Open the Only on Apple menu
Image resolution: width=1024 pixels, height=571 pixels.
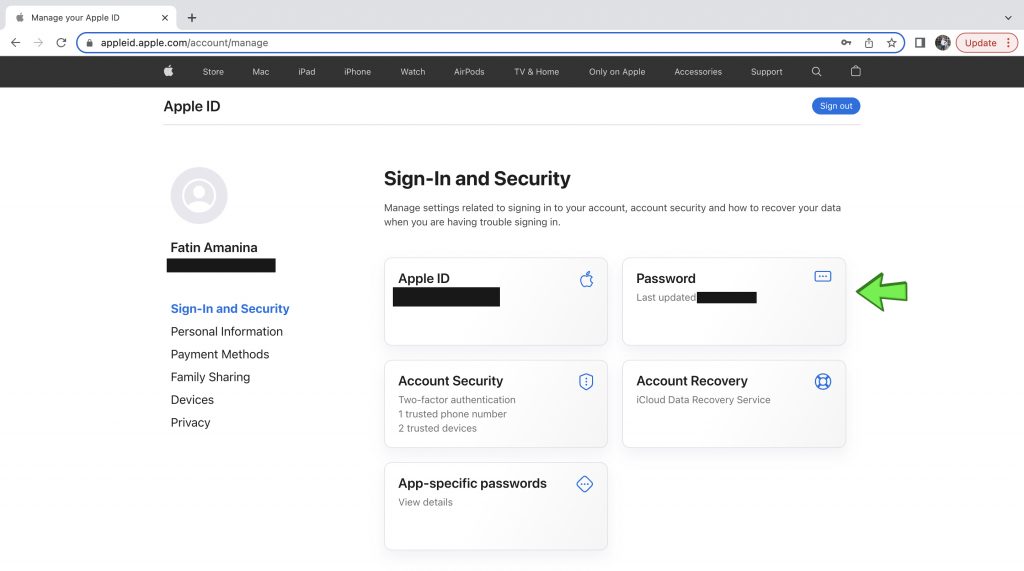tap(616, 72)
